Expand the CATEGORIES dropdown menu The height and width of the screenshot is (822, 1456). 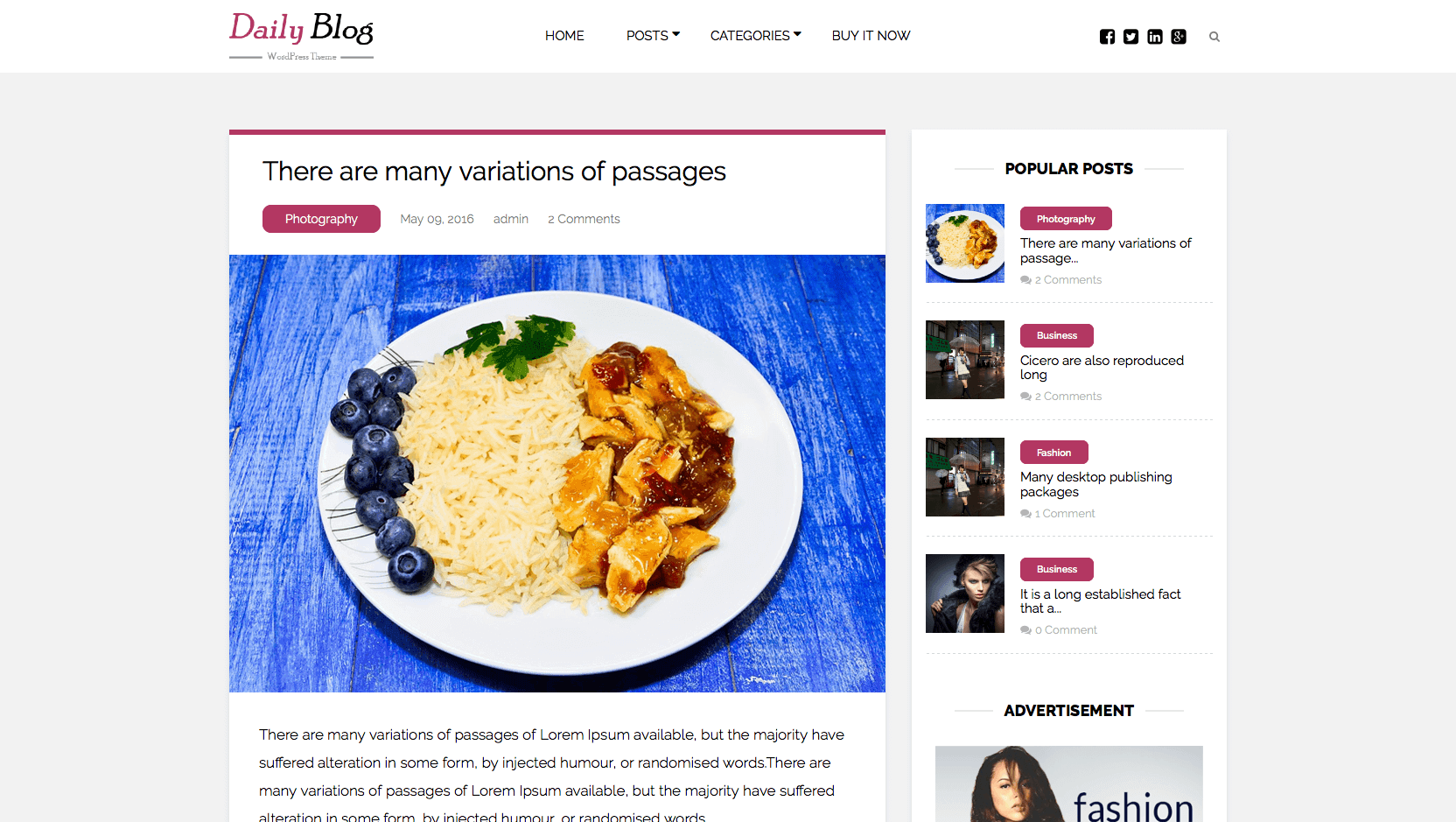point(755,36)
